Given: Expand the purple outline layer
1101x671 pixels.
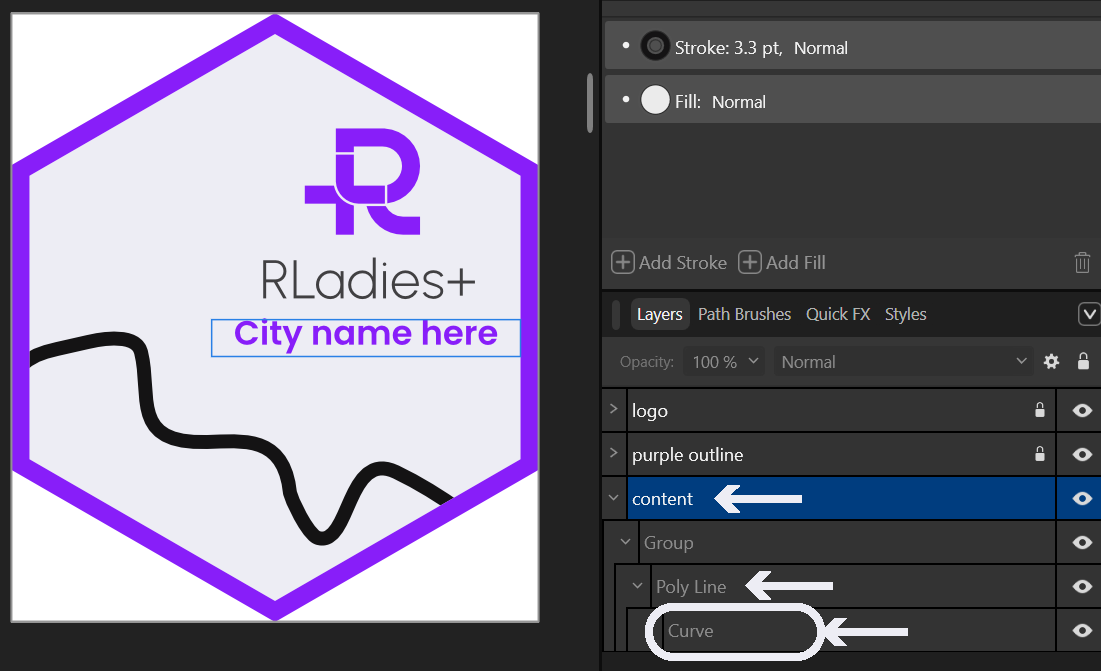Looking at the screenshot, I should (614, 453).
